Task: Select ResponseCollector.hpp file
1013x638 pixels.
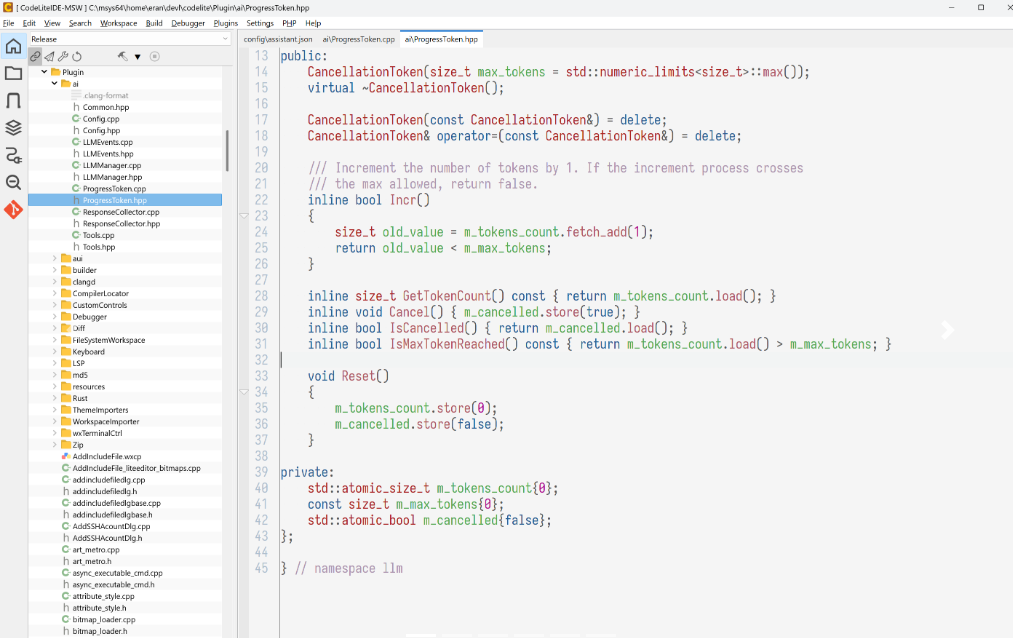Action: 121,223
